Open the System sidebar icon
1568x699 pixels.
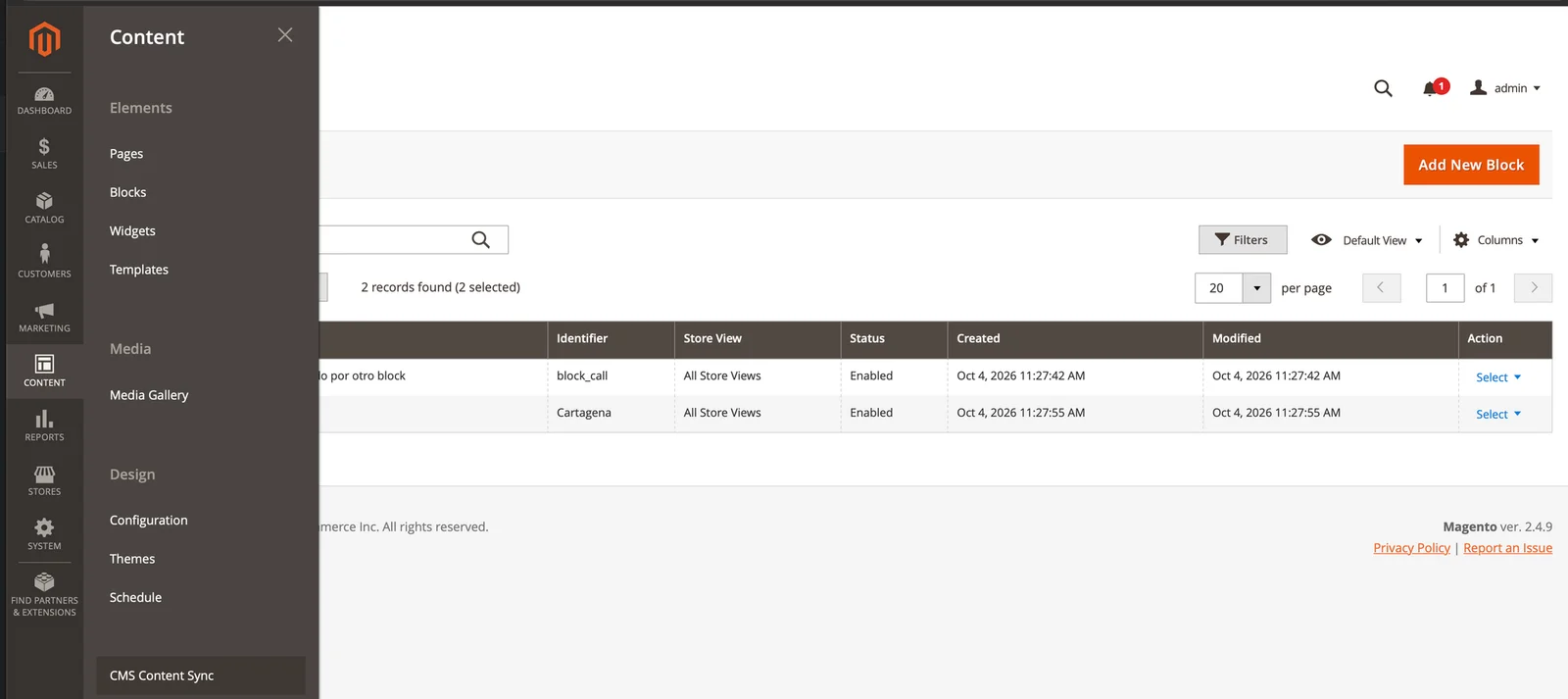(x=44, y=535)
